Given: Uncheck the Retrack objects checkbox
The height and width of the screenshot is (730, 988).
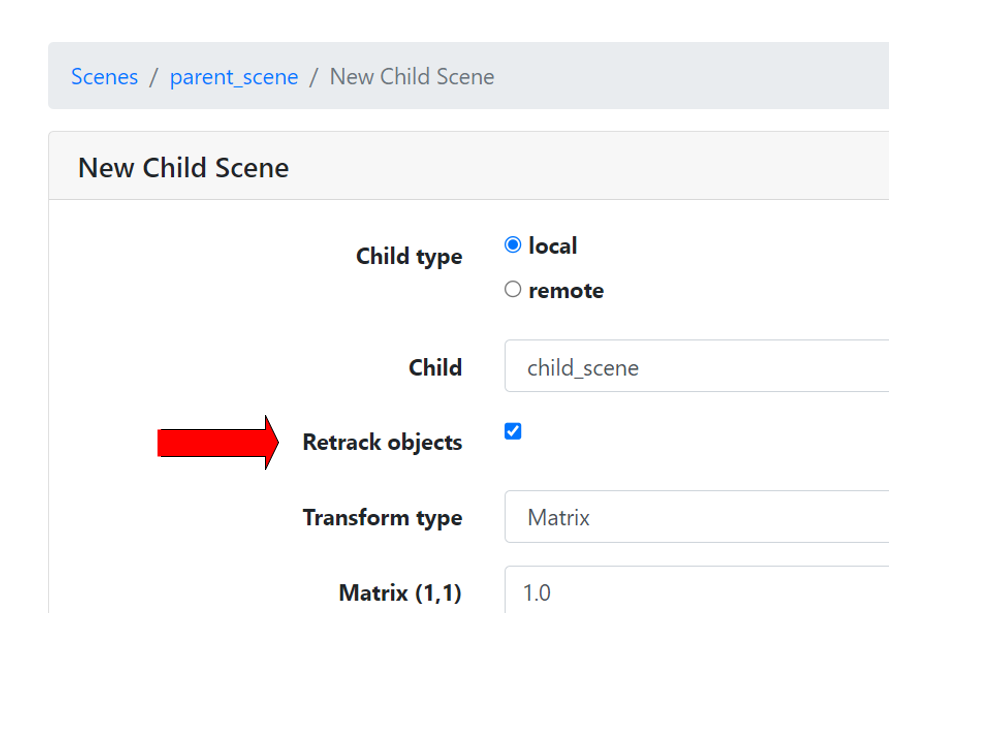Looking at the screenshot, I should pos(513,431).
